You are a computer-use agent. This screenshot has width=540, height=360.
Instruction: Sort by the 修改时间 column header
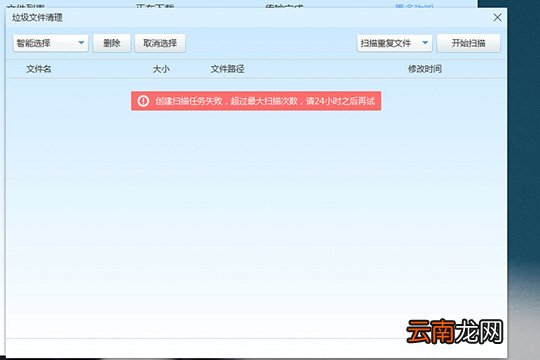(425, 69)
